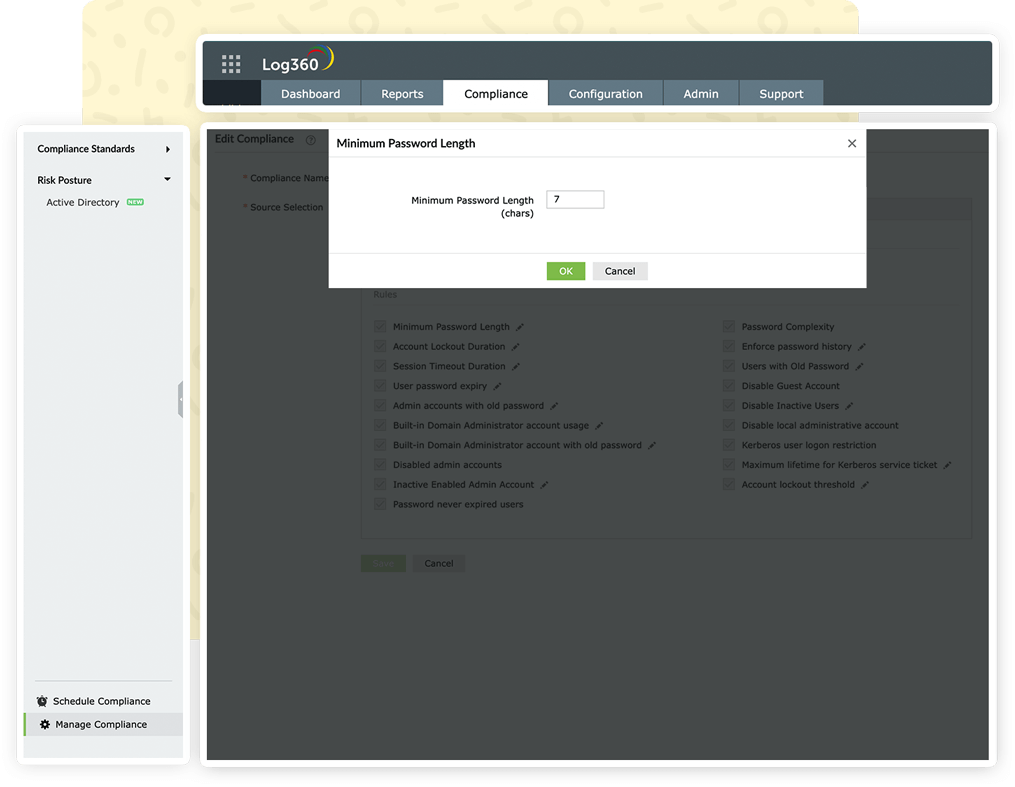Click the Schedule Compliance clock icon
This screenshot has height=787, width=1015.
(x=42, y=701)
